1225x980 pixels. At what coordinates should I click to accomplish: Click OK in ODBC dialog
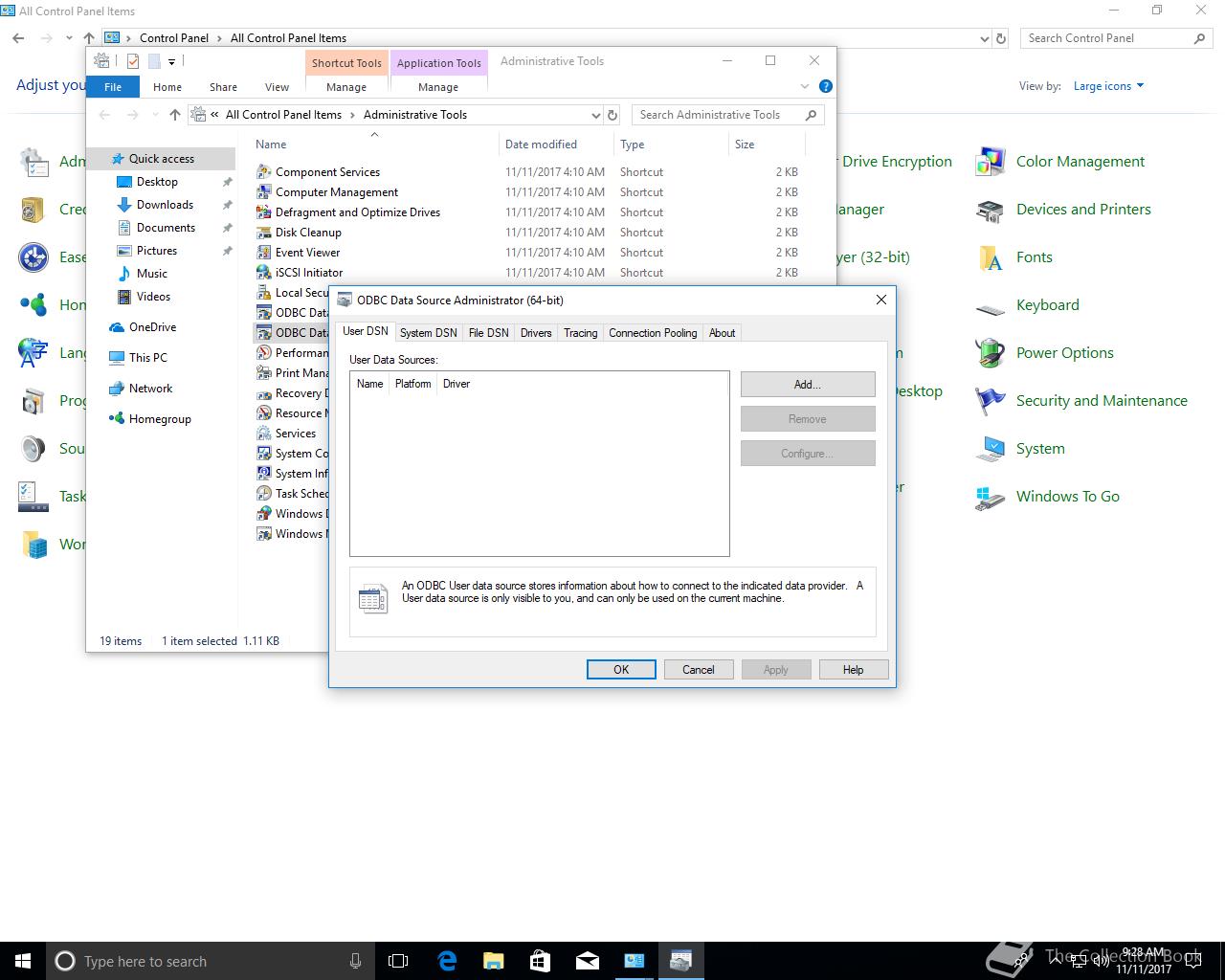coord(621,670)
